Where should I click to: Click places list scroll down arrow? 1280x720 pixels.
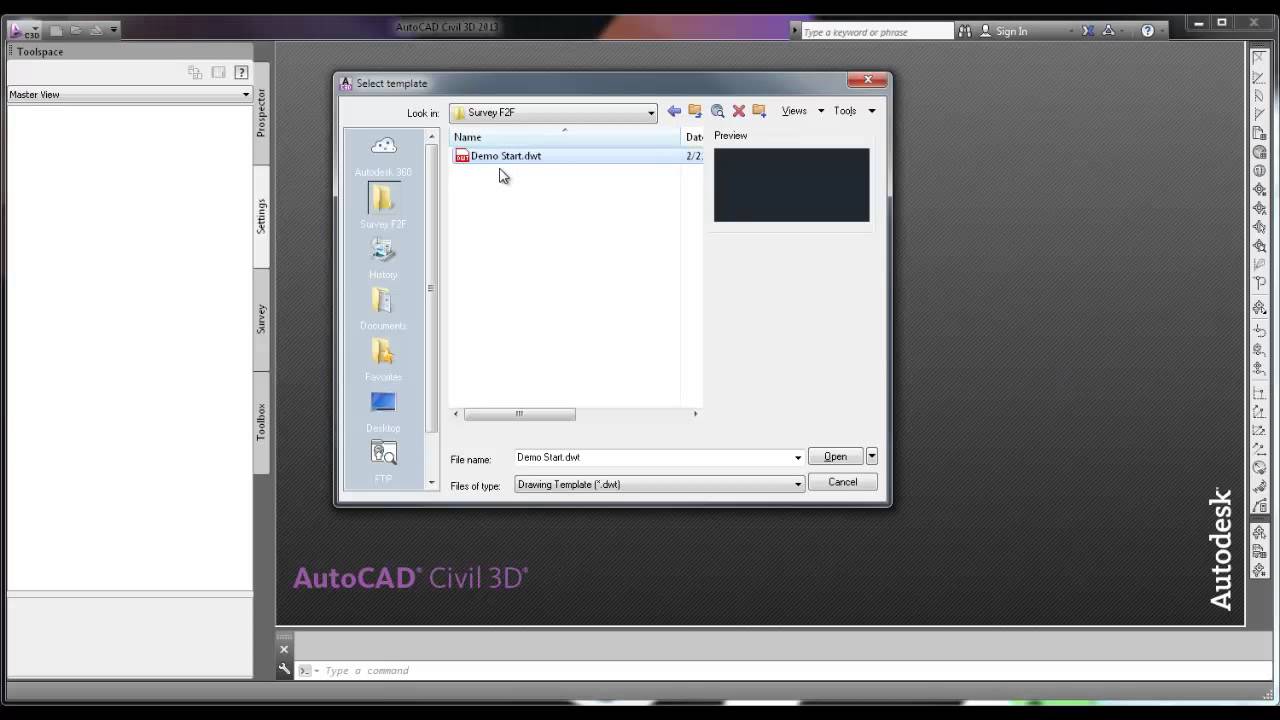tap(432, 482)
